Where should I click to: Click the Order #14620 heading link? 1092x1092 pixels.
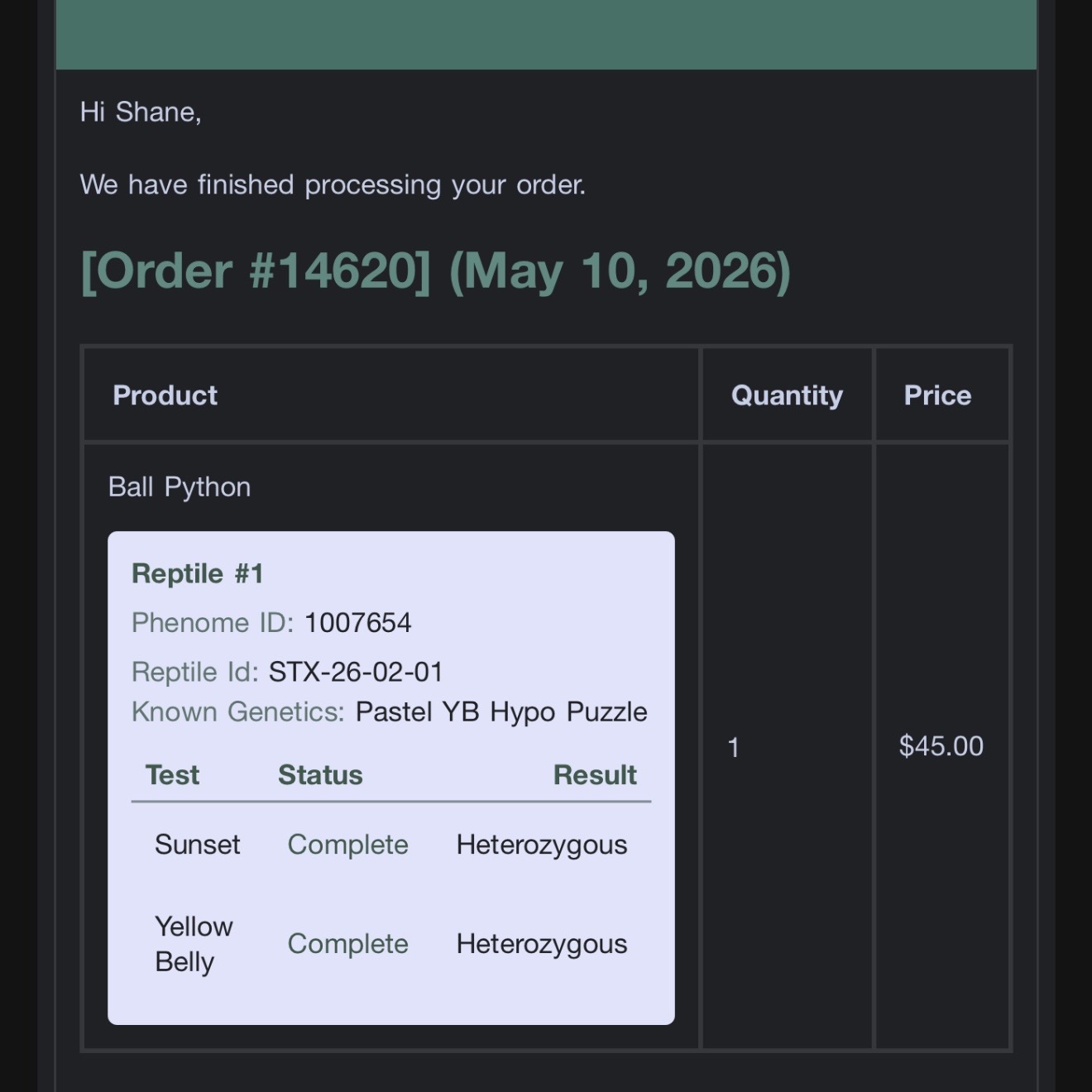(435, 271)
